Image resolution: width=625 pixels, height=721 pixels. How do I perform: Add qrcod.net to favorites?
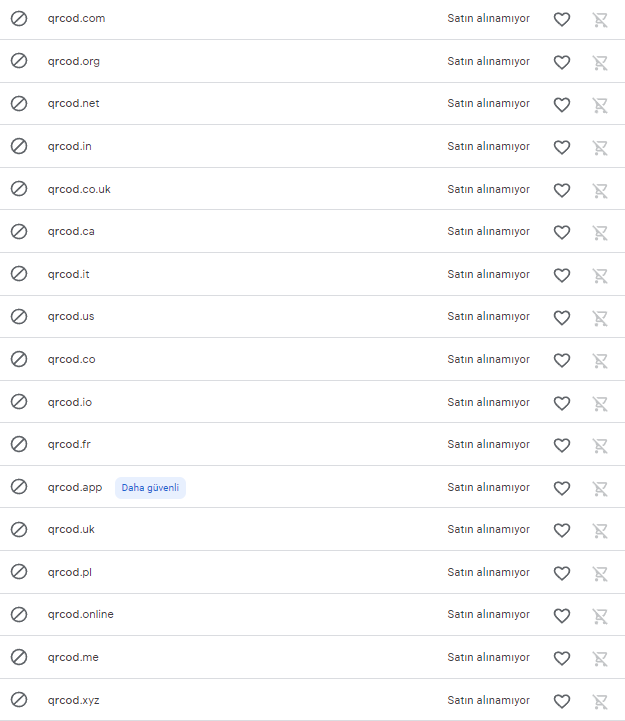point(562,104)
